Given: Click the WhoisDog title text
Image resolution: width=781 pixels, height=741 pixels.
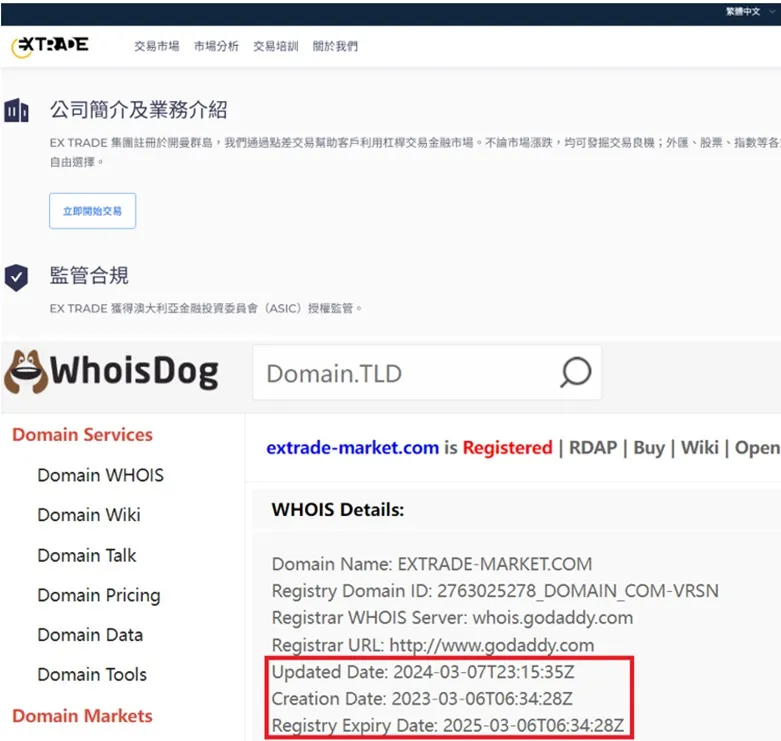Looking at the screenshot, I should pos(134,372).
